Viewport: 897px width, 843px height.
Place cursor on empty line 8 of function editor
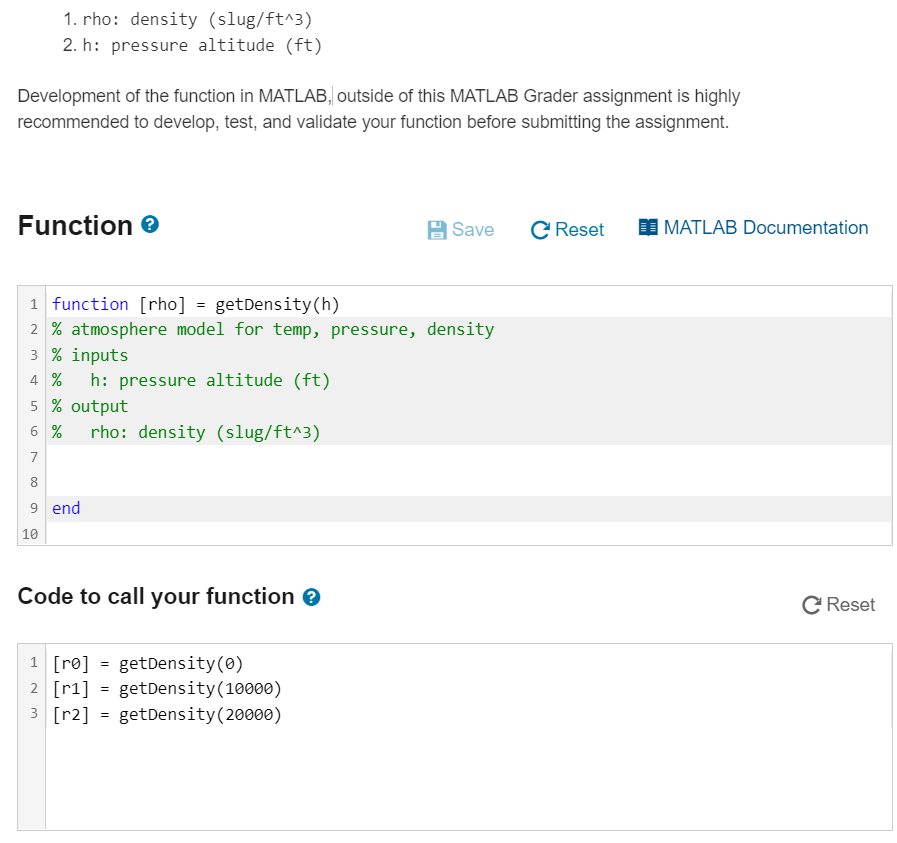pyautogui.click(x=400, y=483)
